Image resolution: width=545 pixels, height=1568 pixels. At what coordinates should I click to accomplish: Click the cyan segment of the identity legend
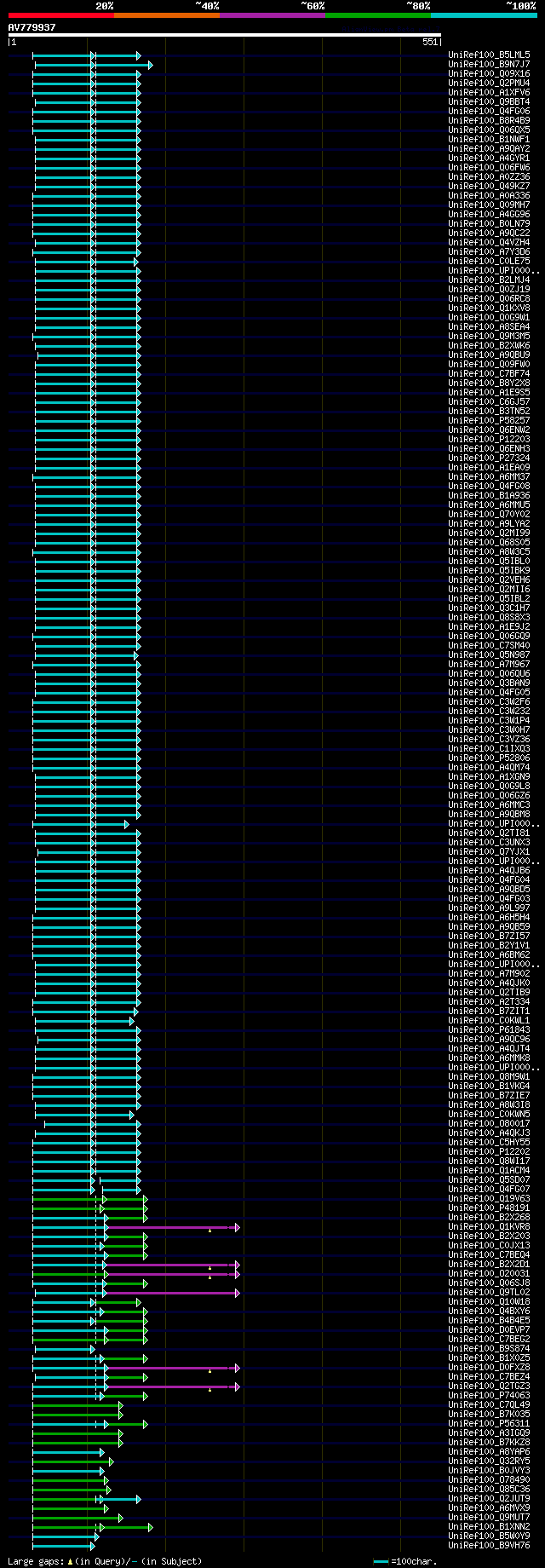[x=483, y=15]
